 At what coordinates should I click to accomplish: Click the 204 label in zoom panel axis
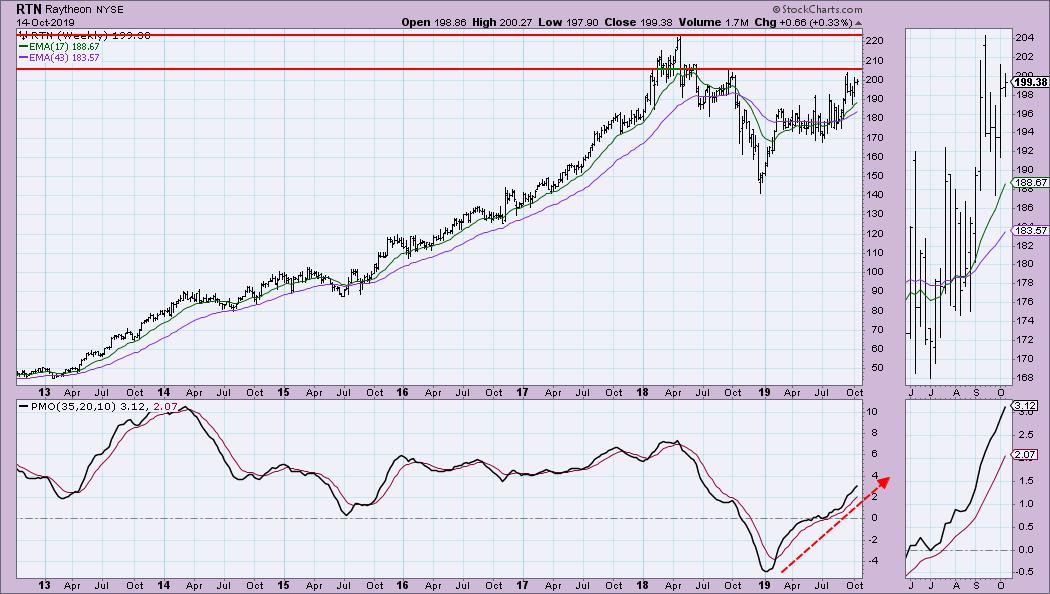pyautogui.click(x=1025, y=38)
